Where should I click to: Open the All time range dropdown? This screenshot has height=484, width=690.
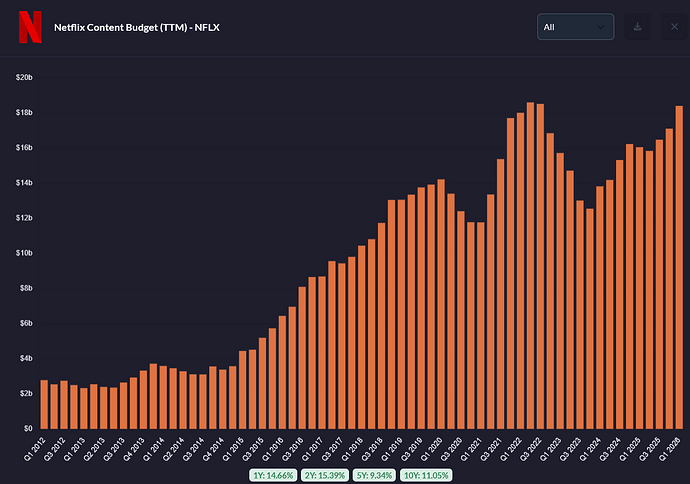575,27
